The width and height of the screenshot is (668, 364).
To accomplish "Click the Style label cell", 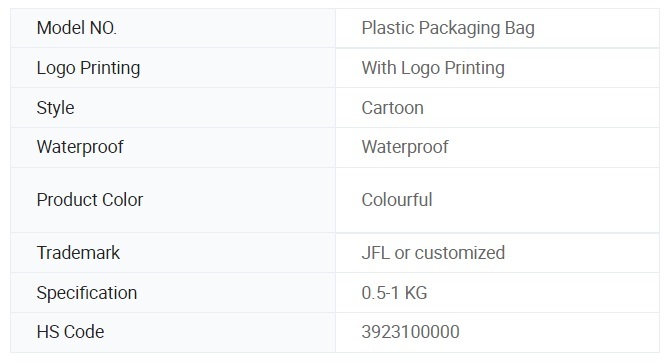I will tap(173, 108).
